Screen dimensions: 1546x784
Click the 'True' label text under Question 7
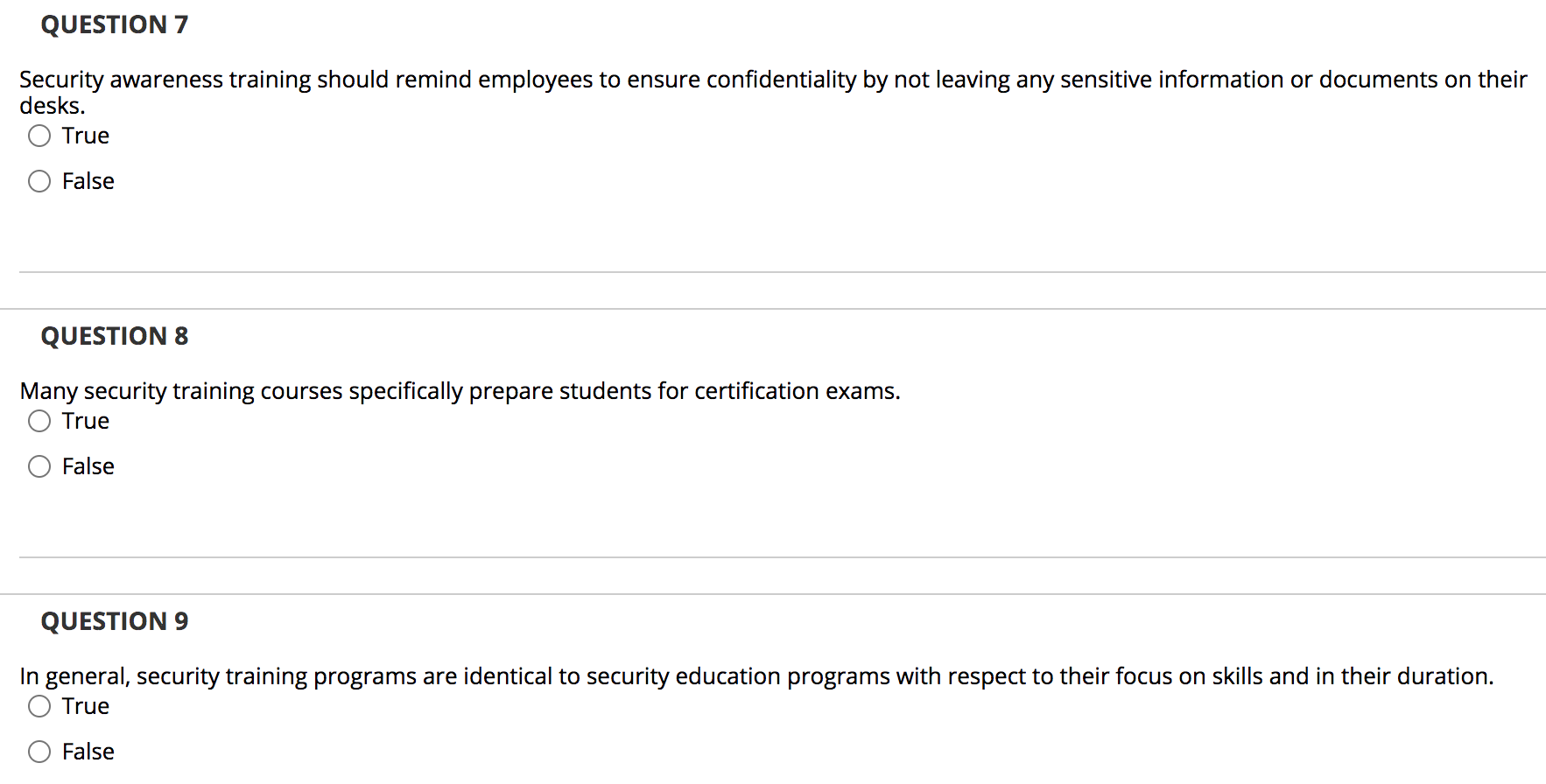(86, 136)
